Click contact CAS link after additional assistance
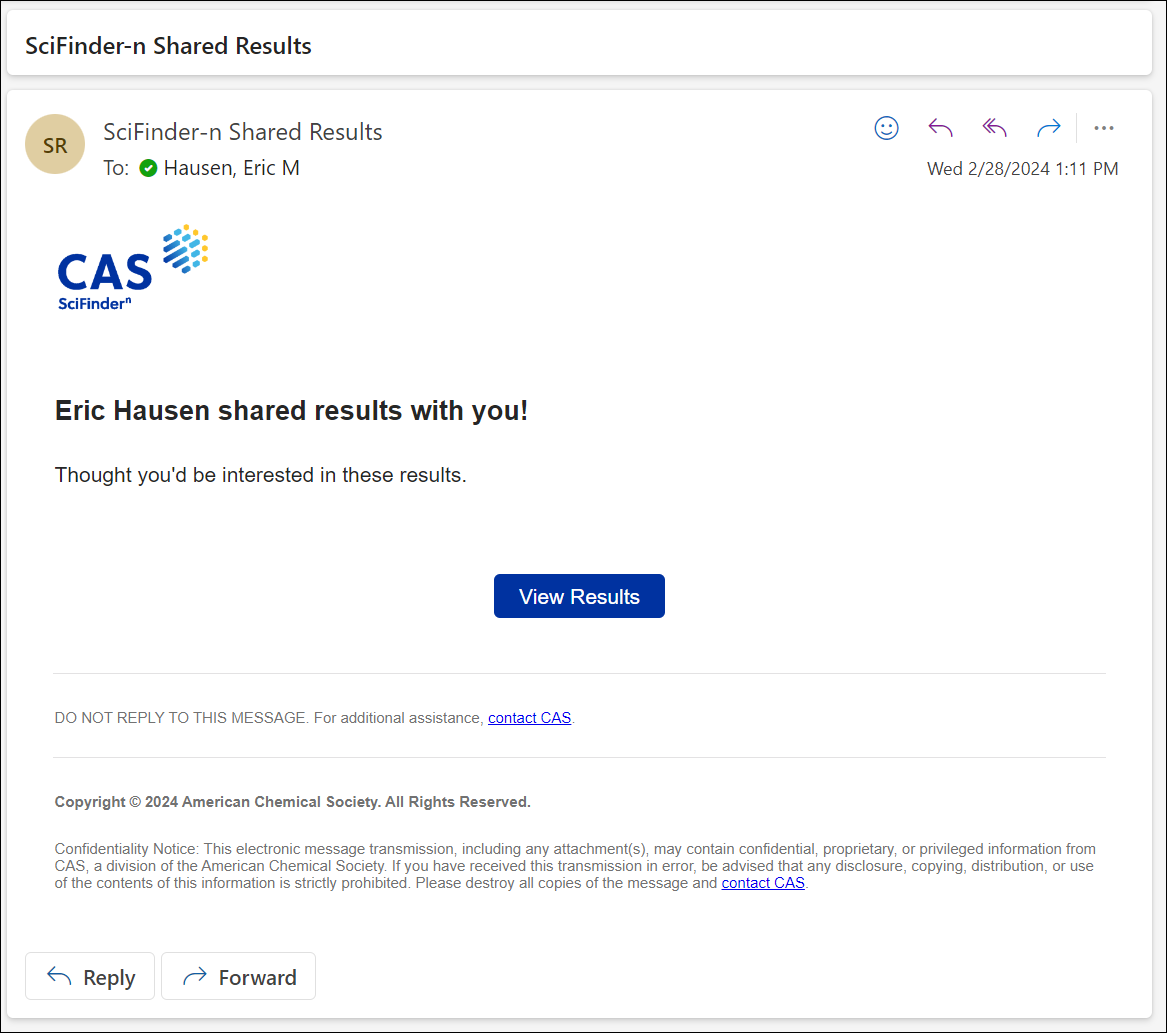The width and height of the screenshot is (1167, 1033). (x=529, y=717)
